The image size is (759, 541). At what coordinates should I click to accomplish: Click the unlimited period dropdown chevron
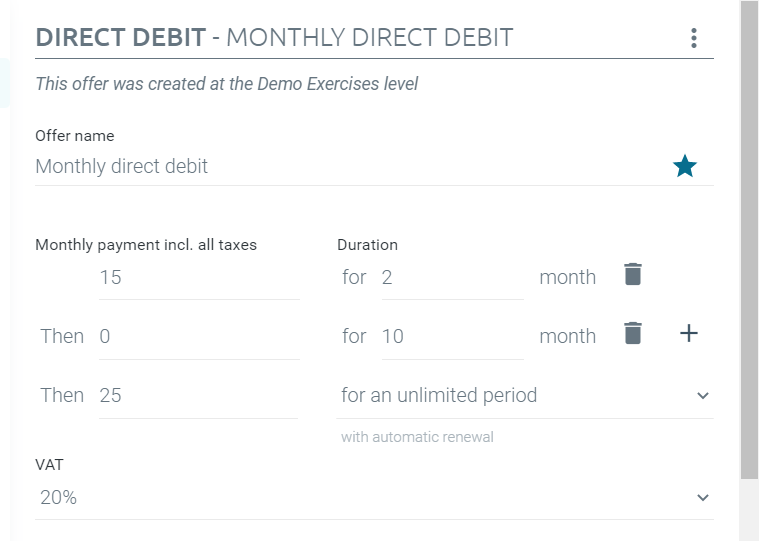pyautogui.click(x=703, y=395)
